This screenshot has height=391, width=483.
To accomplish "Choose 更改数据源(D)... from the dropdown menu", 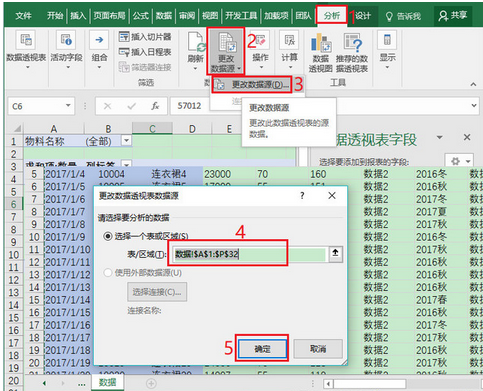I will tap(252, 85).
